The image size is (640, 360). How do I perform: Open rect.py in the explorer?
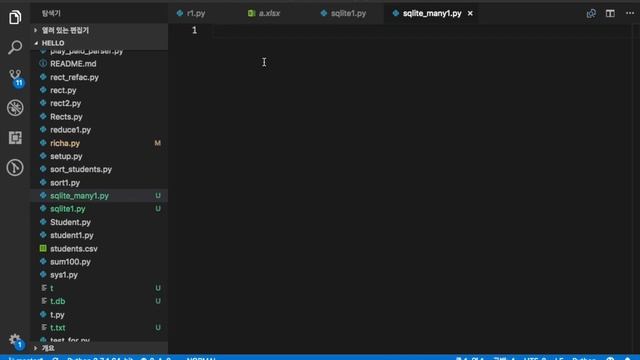pyautogui.click(x=63, y=90)
